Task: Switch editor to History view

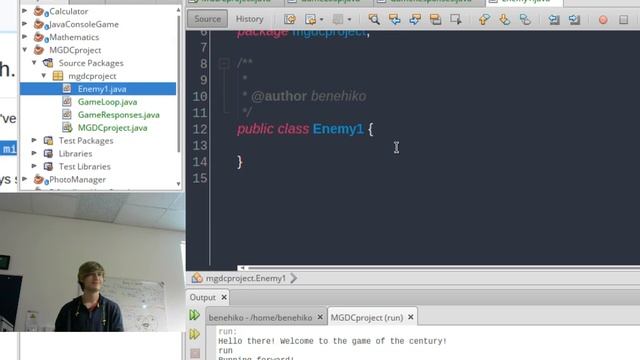Action: click(249, 19)
